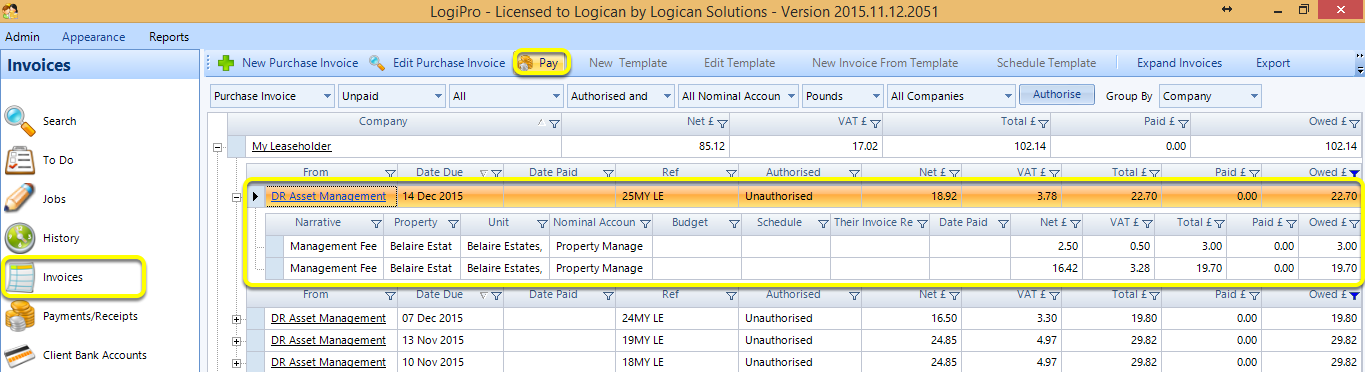Image resolution: width=1365 pixels, height=372 pixels.
Task: Open the All filter dropdown
Action: pos(506,96)
